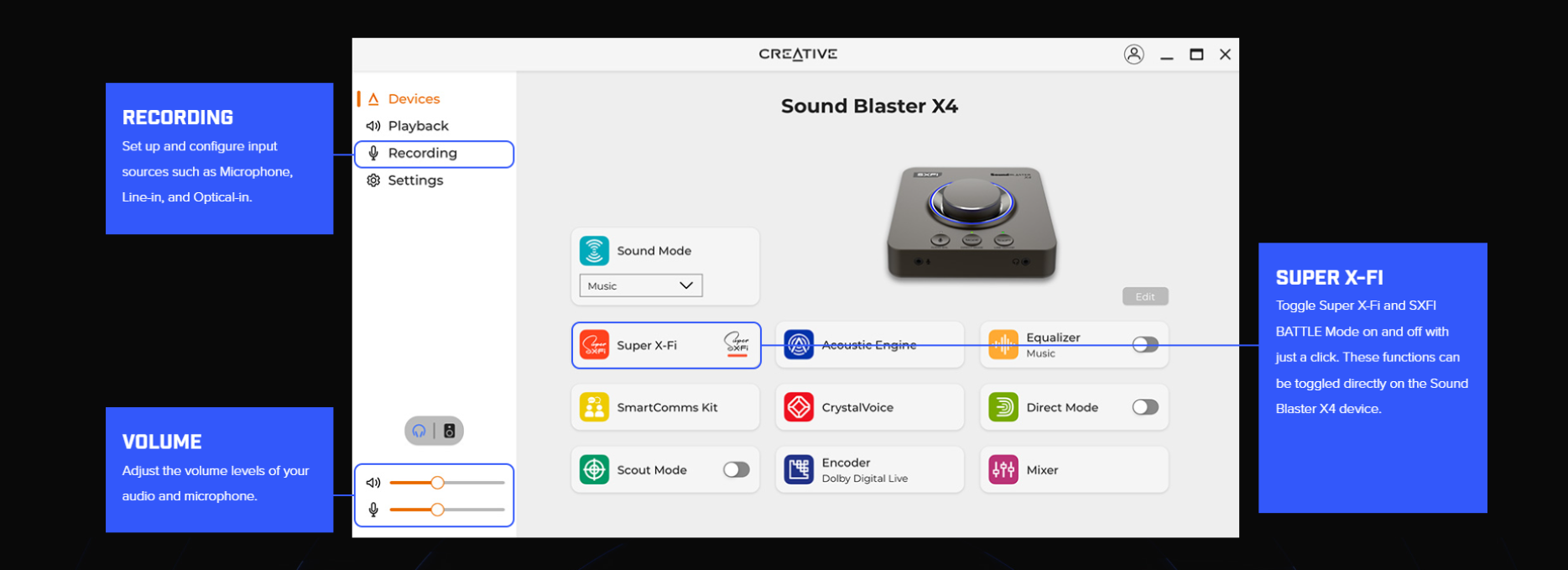Toggle the Super X-Fi SXFI switch

click(737, 344)
